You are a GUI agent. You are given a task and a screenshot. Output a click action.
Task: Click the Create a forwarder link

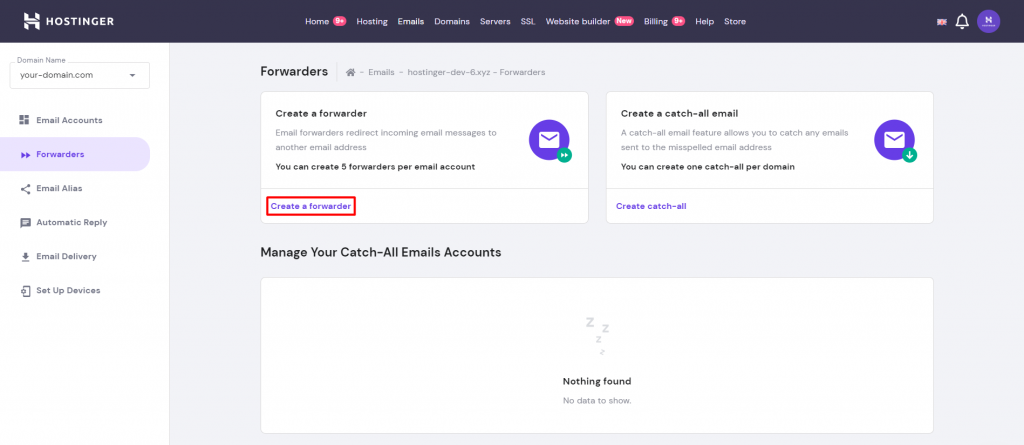point(311,206)
